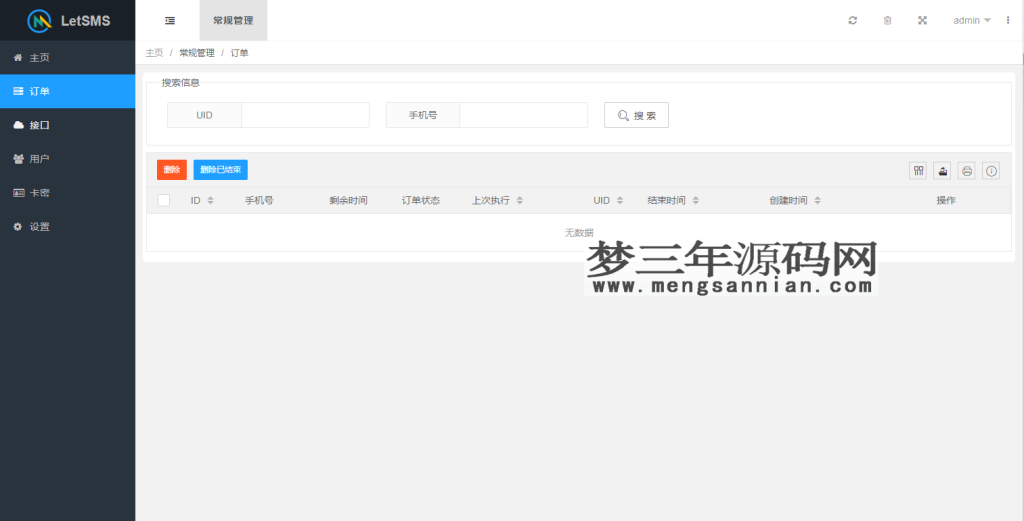Open the 设置 sidebar item
This screenshot has width=1024, height=521.
coord(67,227)
